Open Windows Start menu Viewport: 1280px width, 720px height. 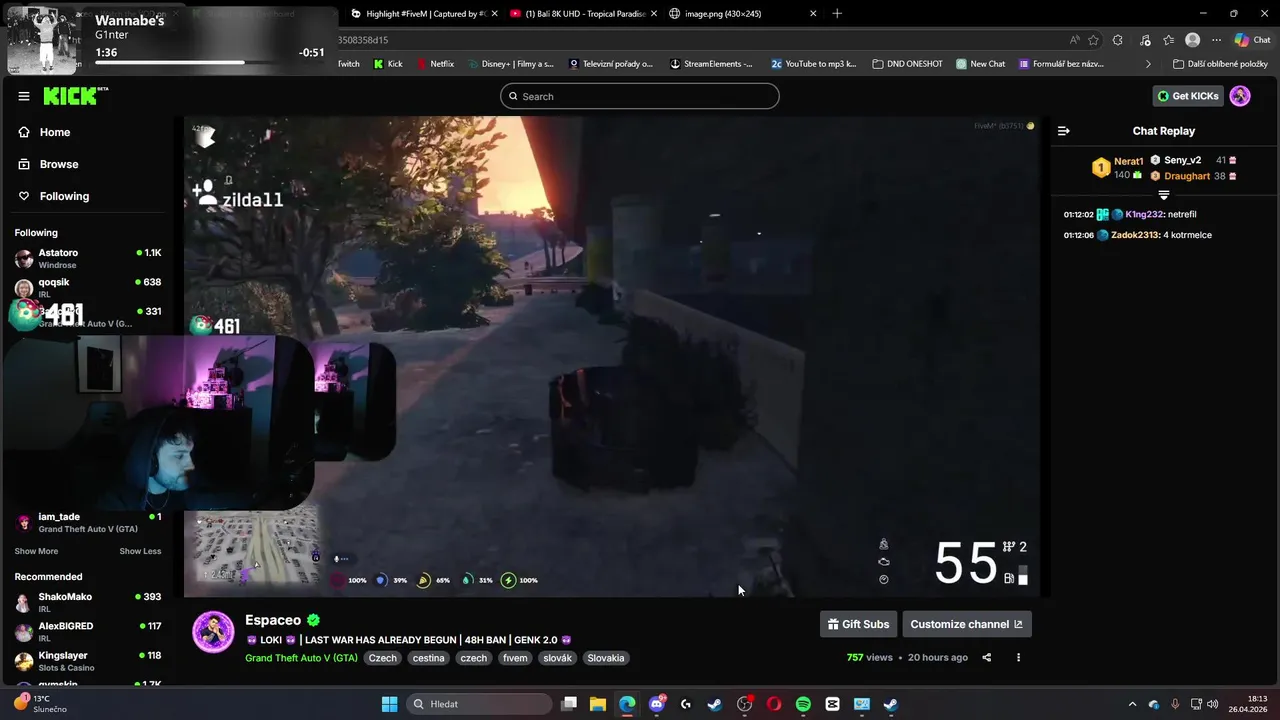click(x=390, y=704)
